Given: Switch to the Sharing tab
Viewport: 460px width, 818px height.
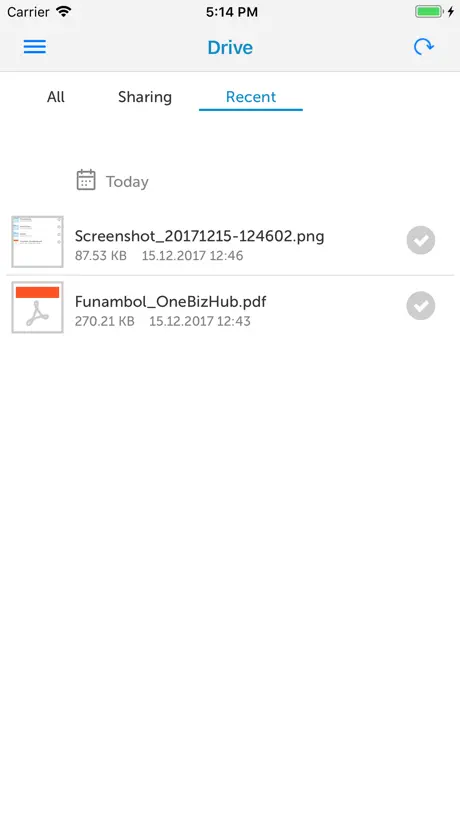Looking at the screenshot, I should (145, 97).
